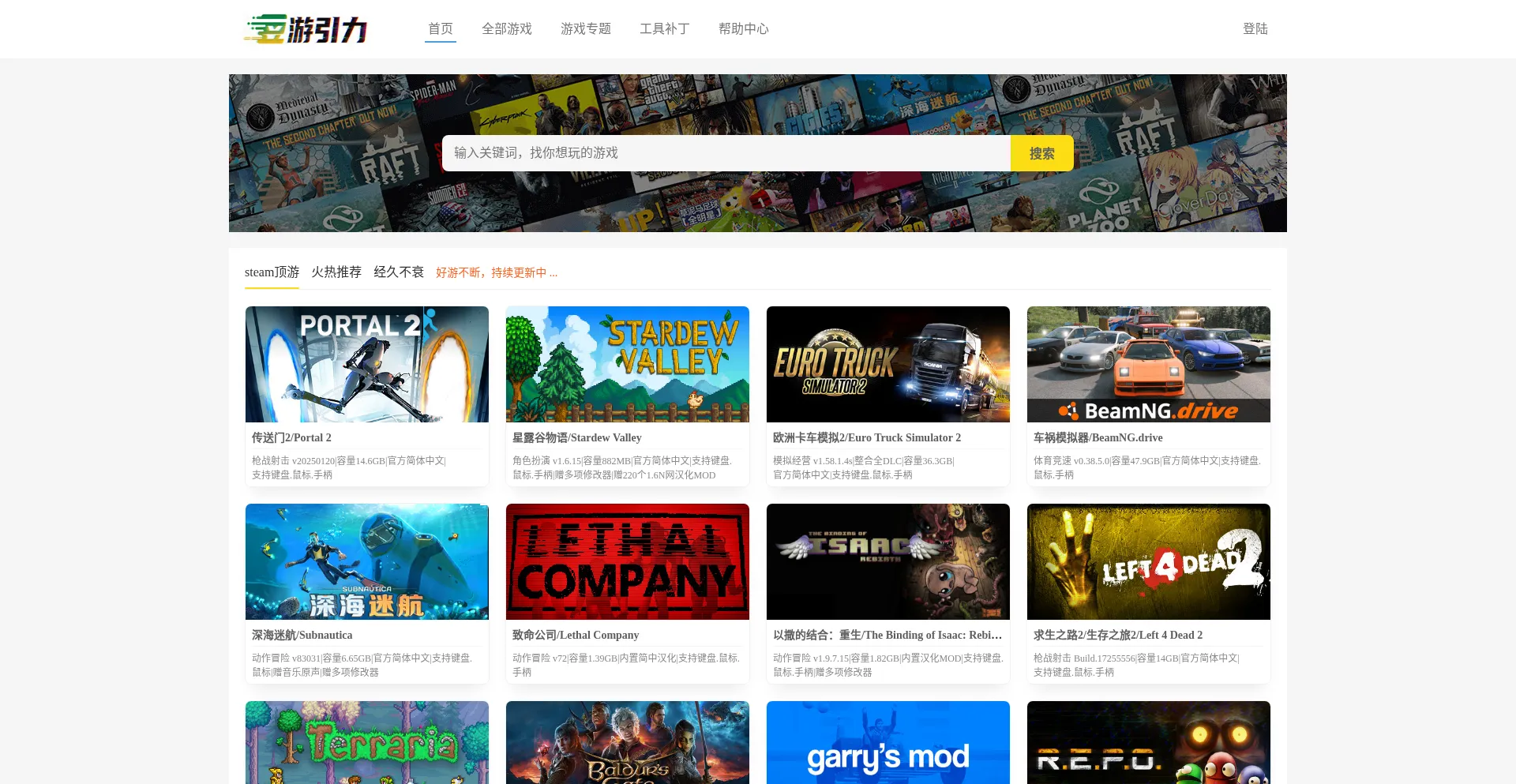
Task: Open 帮助中心 page
Action: click(744, 29)
